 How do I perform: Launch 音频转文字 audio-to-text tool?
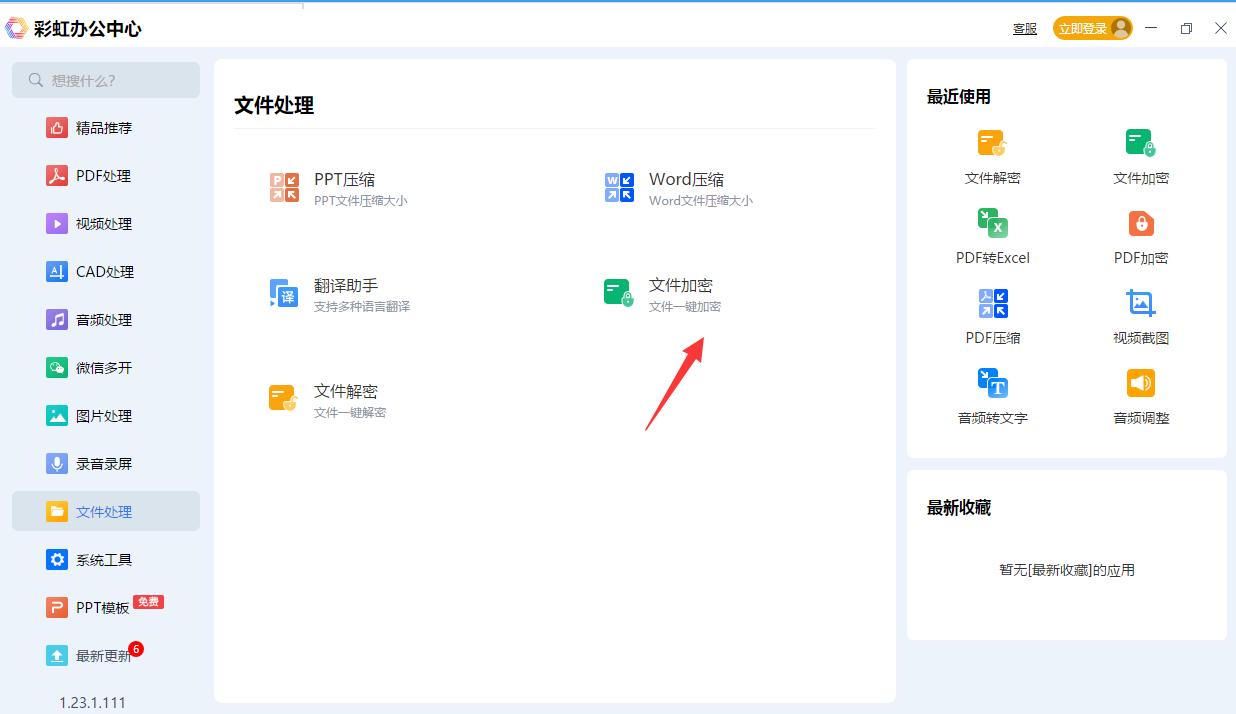[x=990, y=393]
